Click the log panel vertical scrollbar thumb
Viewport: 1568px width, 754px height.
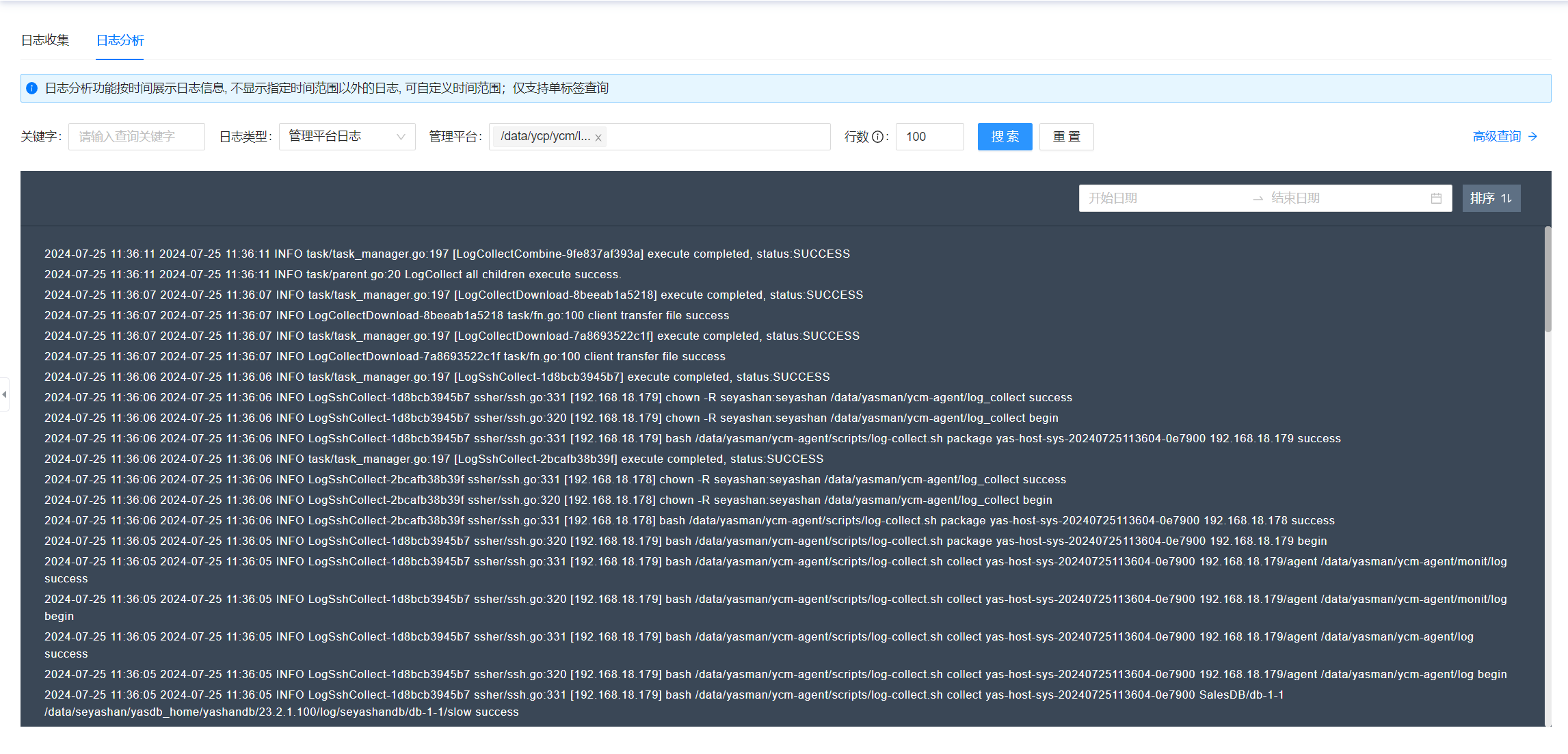pos(1547,280)
